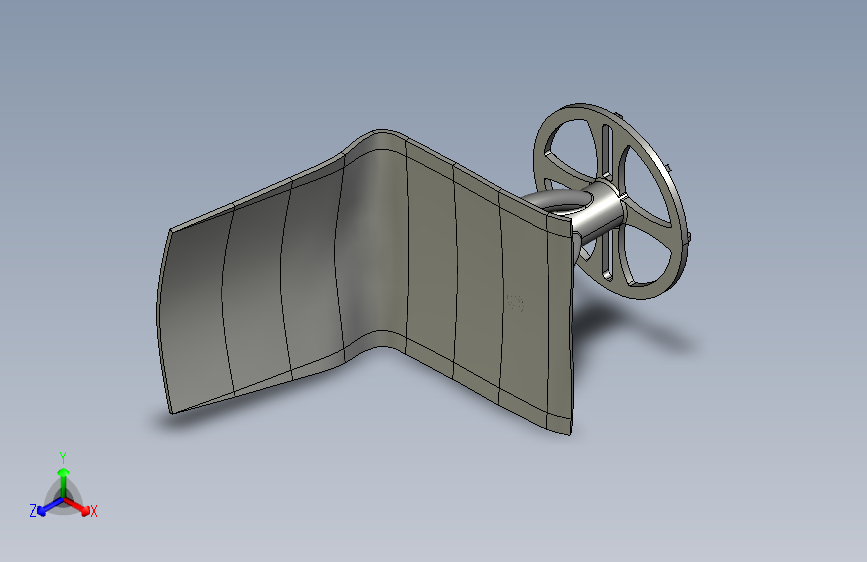Click the small dotted mark on blade face
The image size is (867, 562).
click(515, 303)
